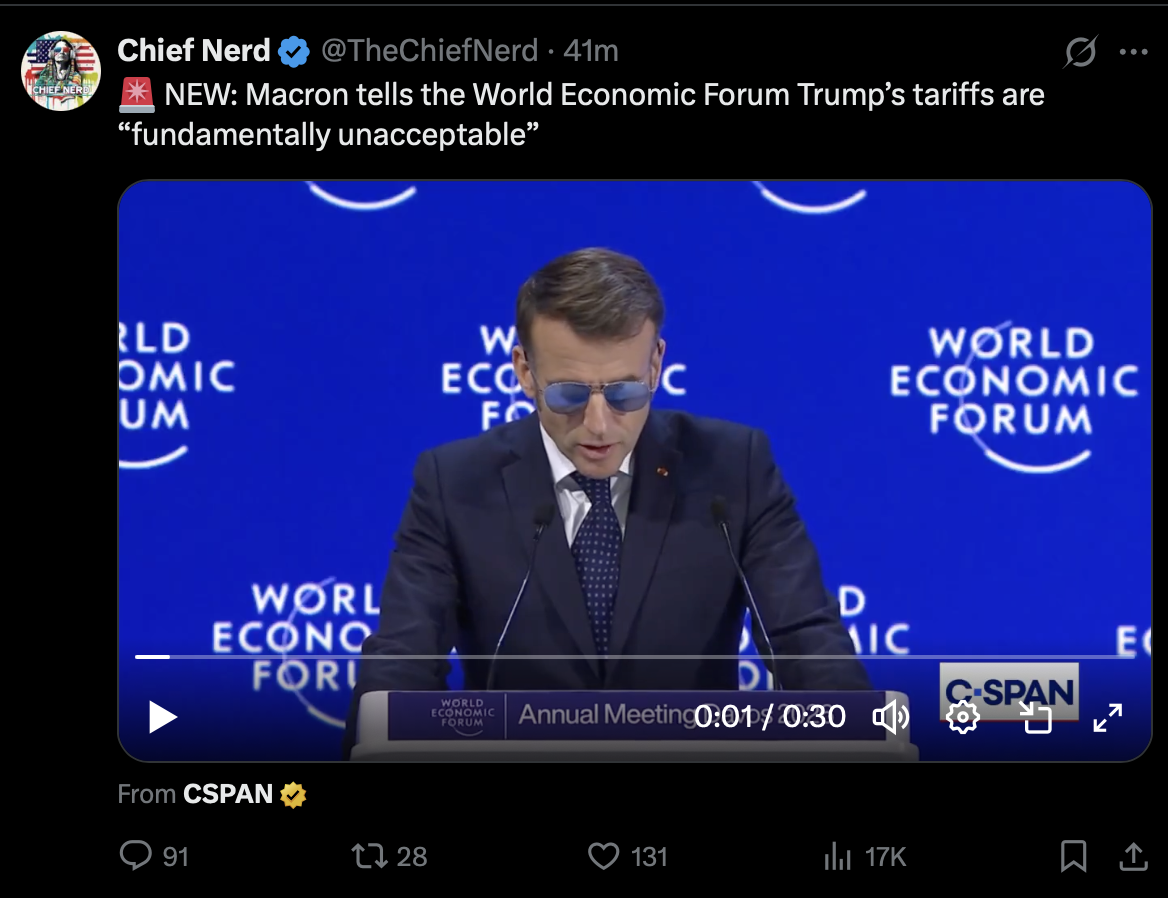Click the video progress bar
Viewport: 1168px width, 898px height.
(x=634, y=657)
